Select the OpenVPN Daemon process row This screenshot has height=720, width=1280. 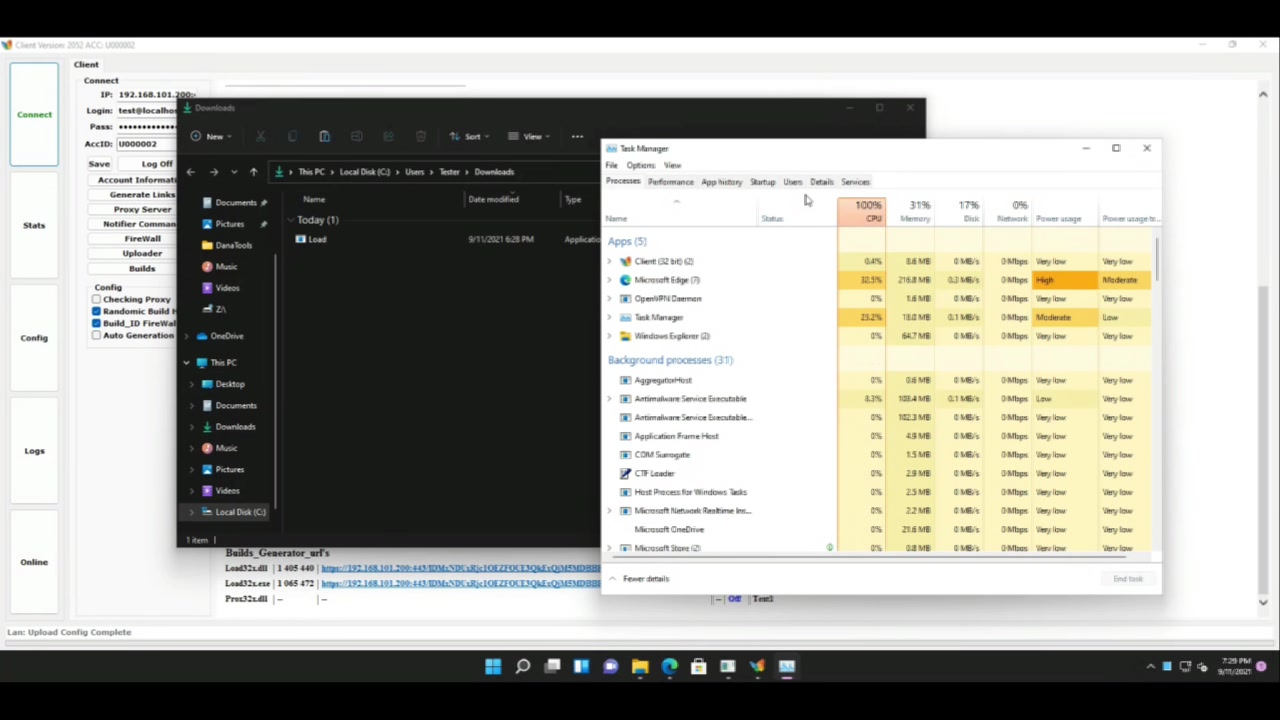(879, 298)
